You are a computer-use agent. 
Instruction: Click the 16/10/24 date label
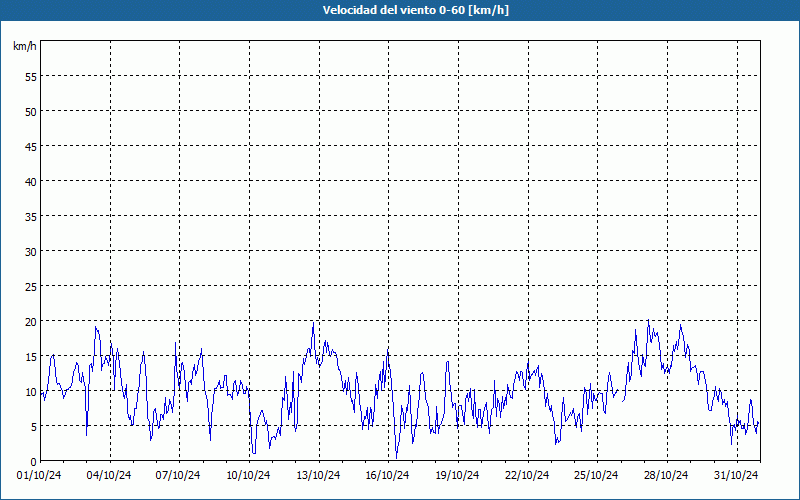(388, 476)
